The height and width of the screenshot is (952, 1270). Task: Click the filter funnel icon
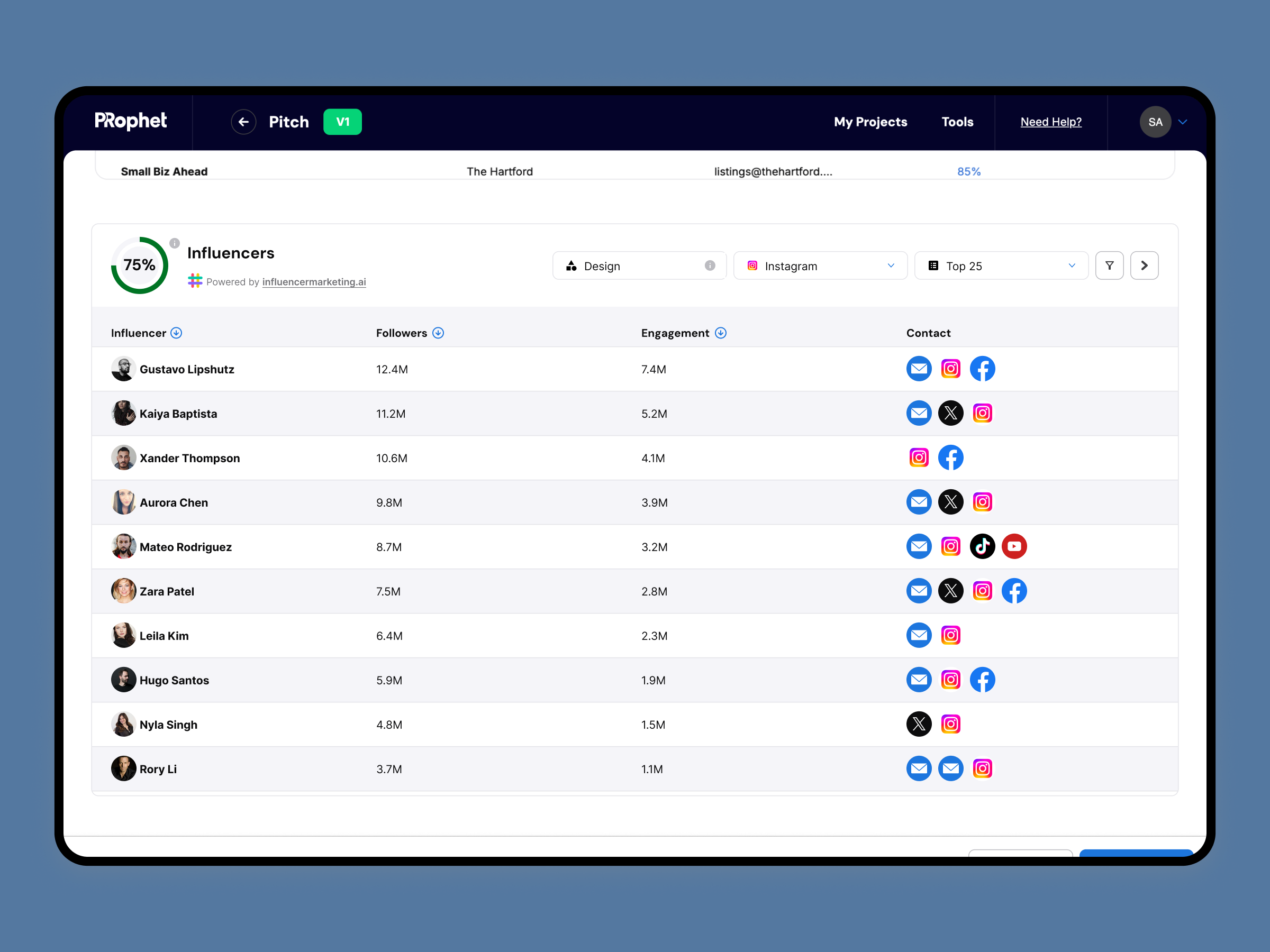tap(1109, 266)
